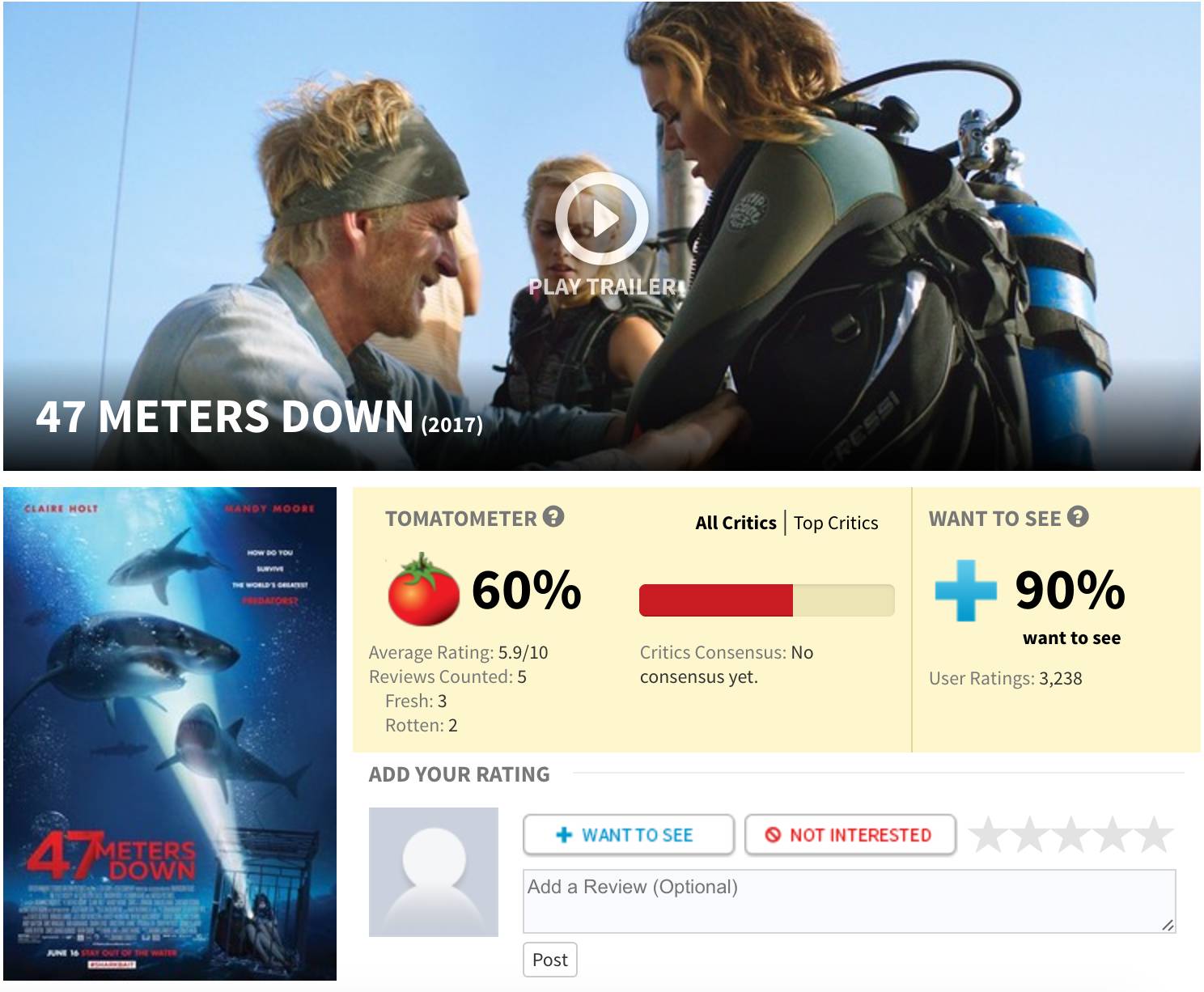Open the 47 Meters Down poster image
Viewport: 1204px width, 992px height.
(170, 734)
